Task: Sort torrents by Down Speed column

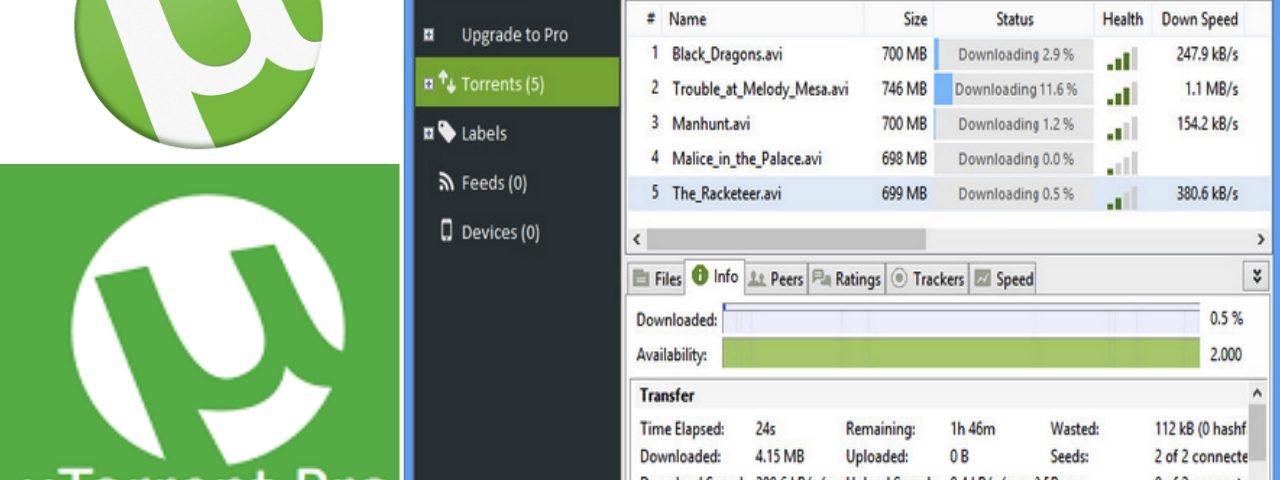Action: tap(1199, 19)
